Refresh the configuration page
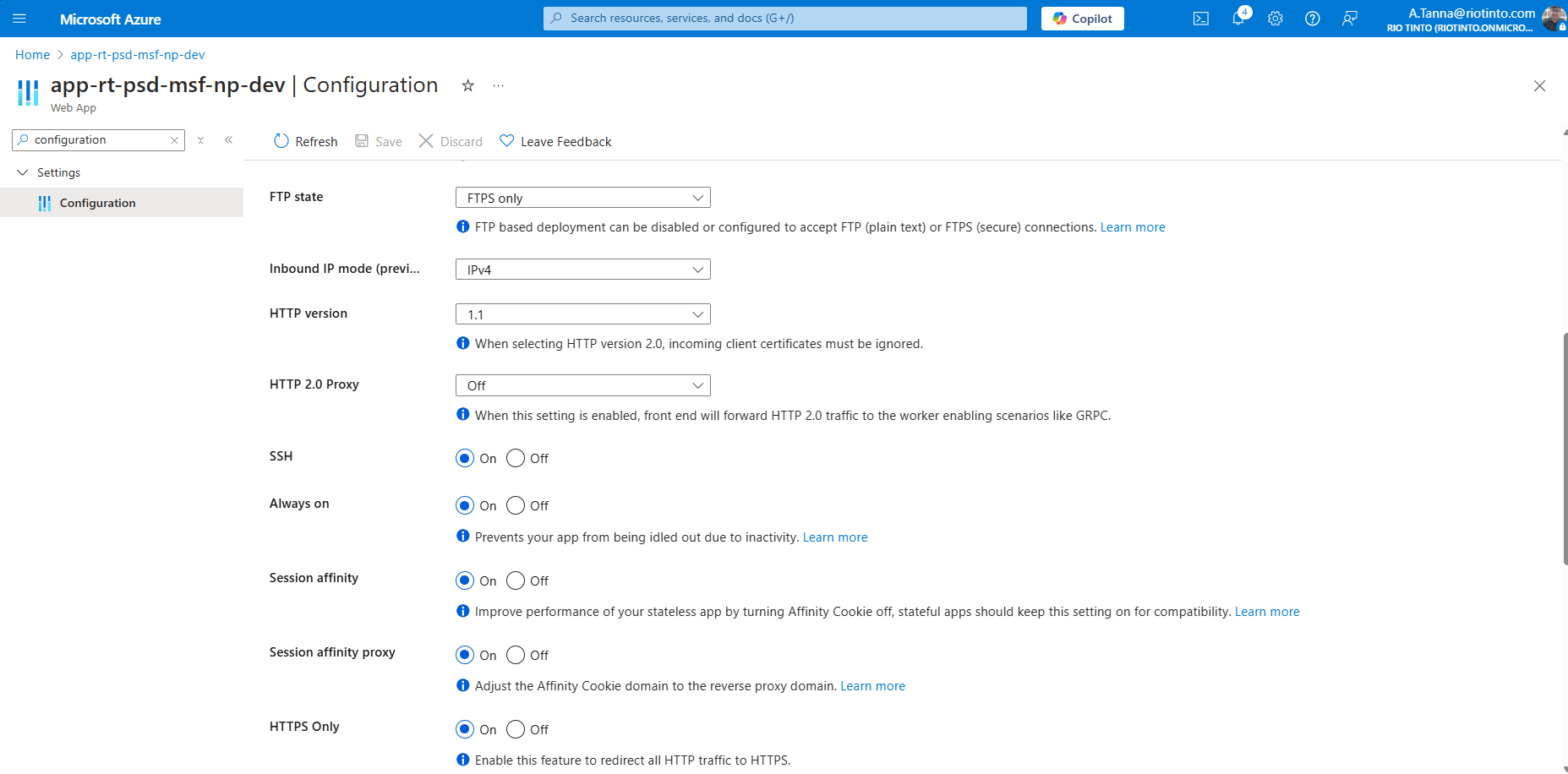Image resolution: width=1568 pixels, height=774 pixels. click(x=305, y=141)
